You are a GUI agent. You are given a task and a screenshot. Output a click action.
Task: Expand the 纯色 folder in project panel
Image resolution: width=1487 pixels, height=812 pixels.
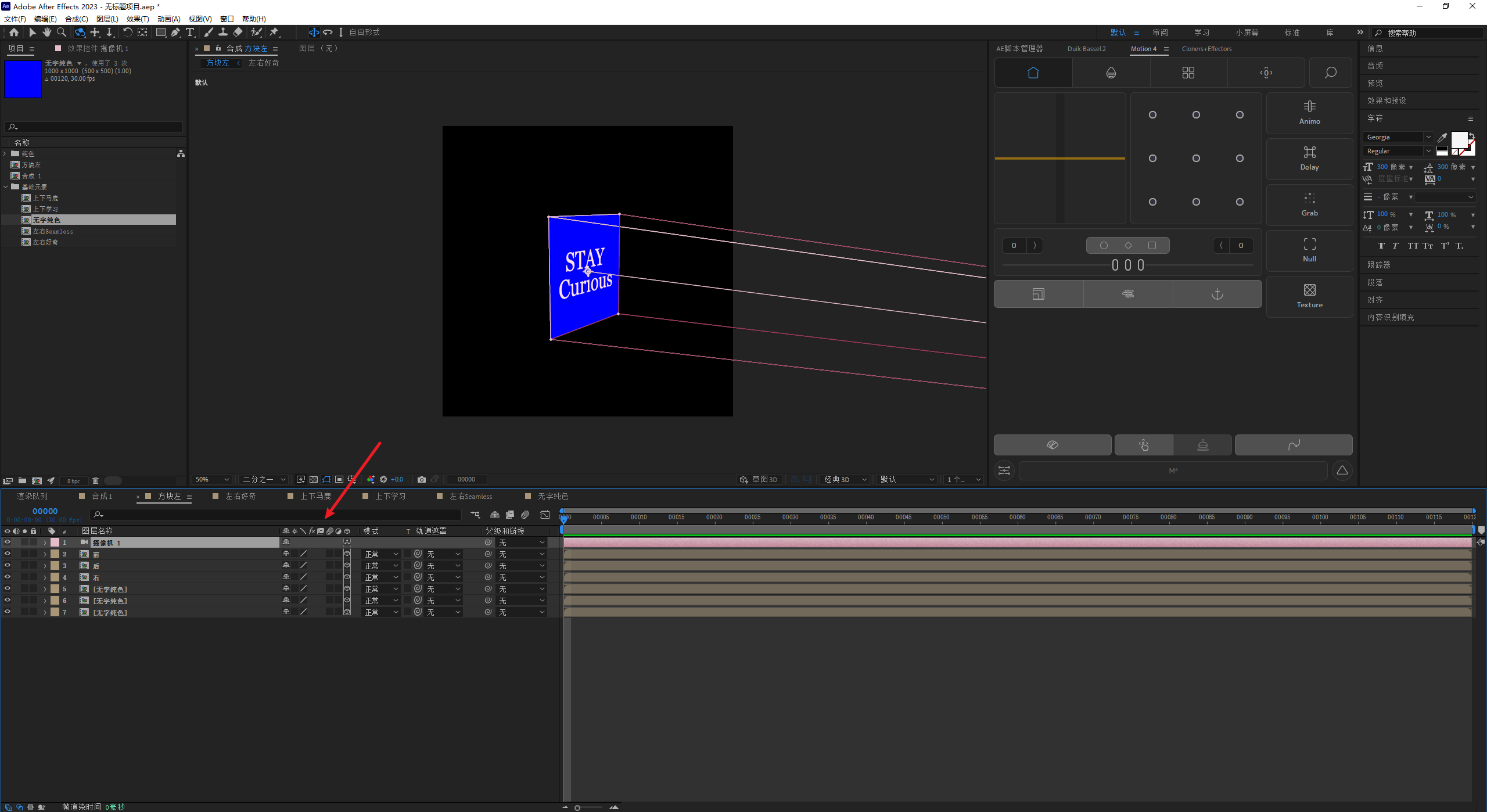(5, 154)
